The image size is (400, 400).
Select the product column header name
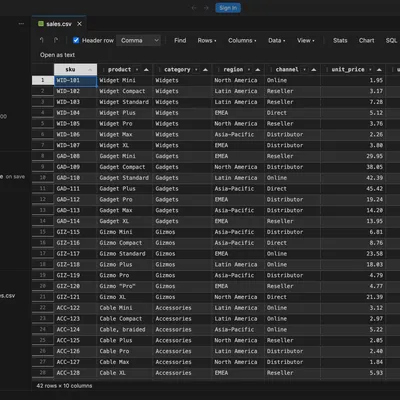click(x=119, y=70)
